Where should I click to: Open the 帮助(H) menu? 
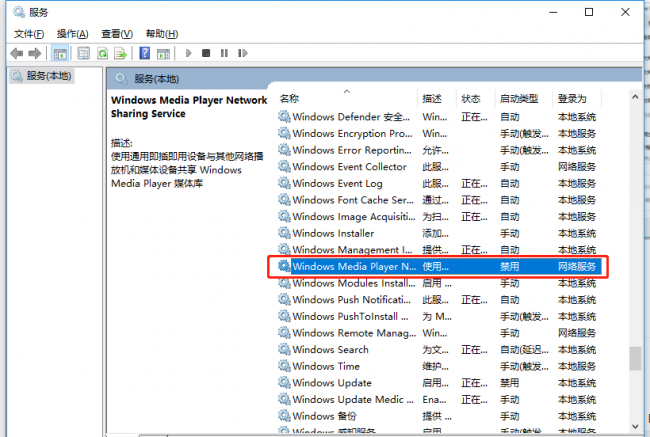(x=162, y=34)
